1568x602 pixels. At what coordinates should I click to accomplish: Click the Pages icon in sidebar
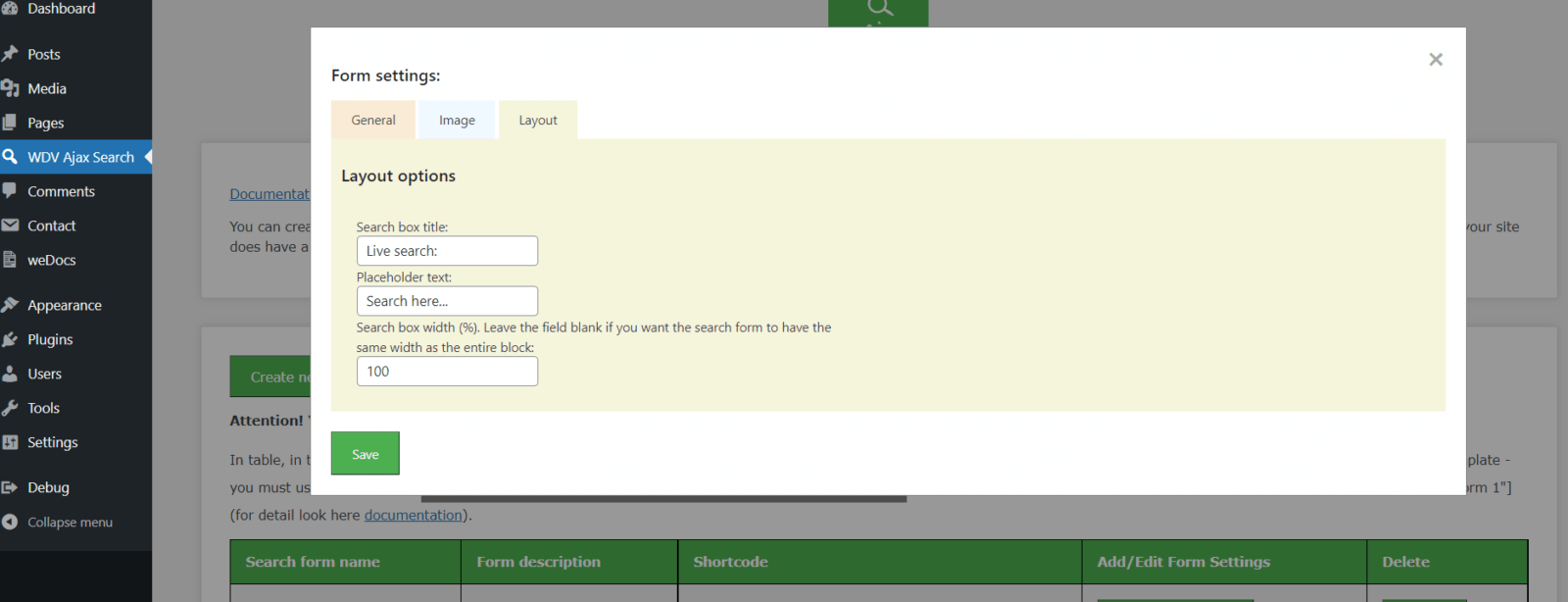pos(11,123)
